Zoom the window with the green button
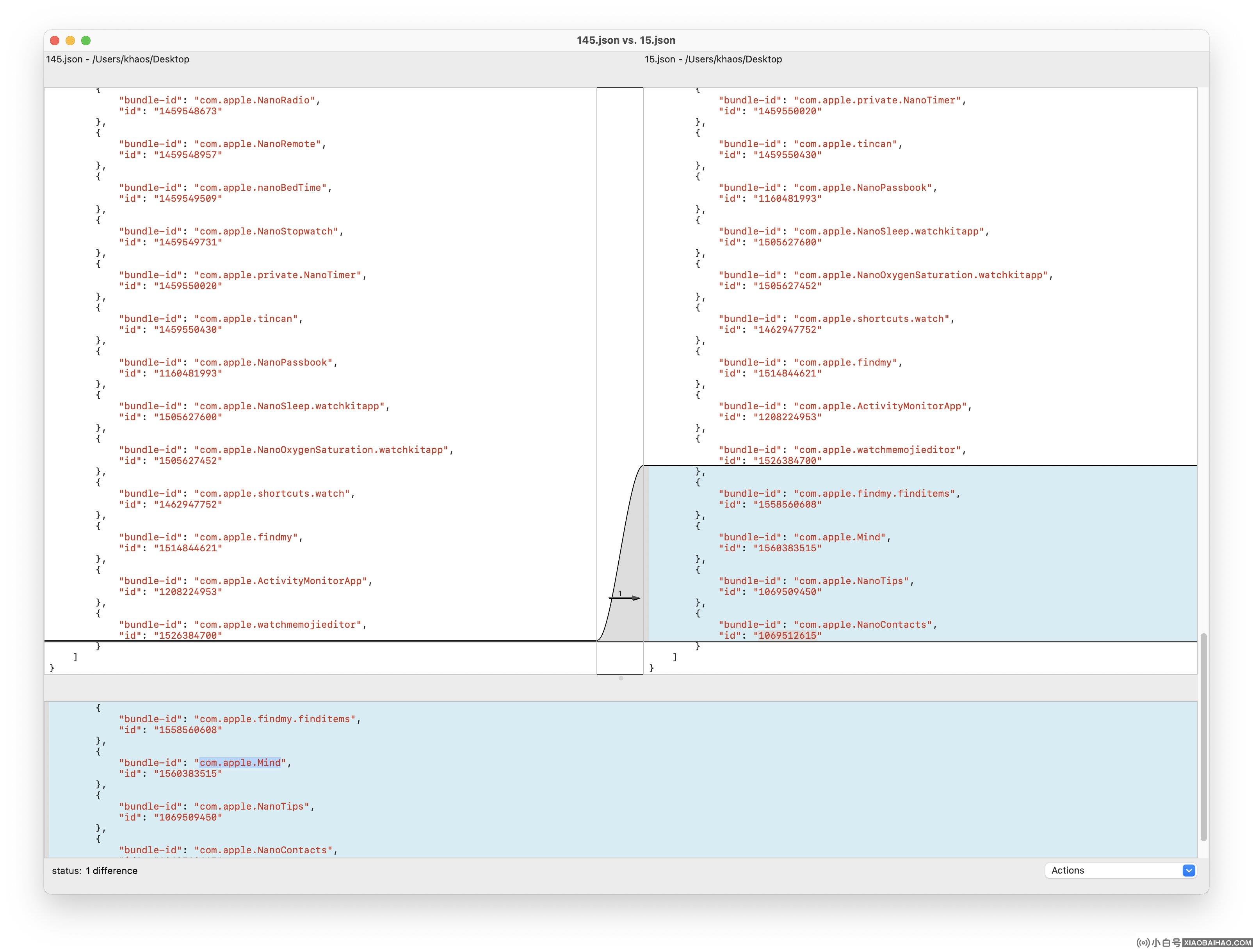Viewport: 1253px width, 952px height. tap(86, 40)
